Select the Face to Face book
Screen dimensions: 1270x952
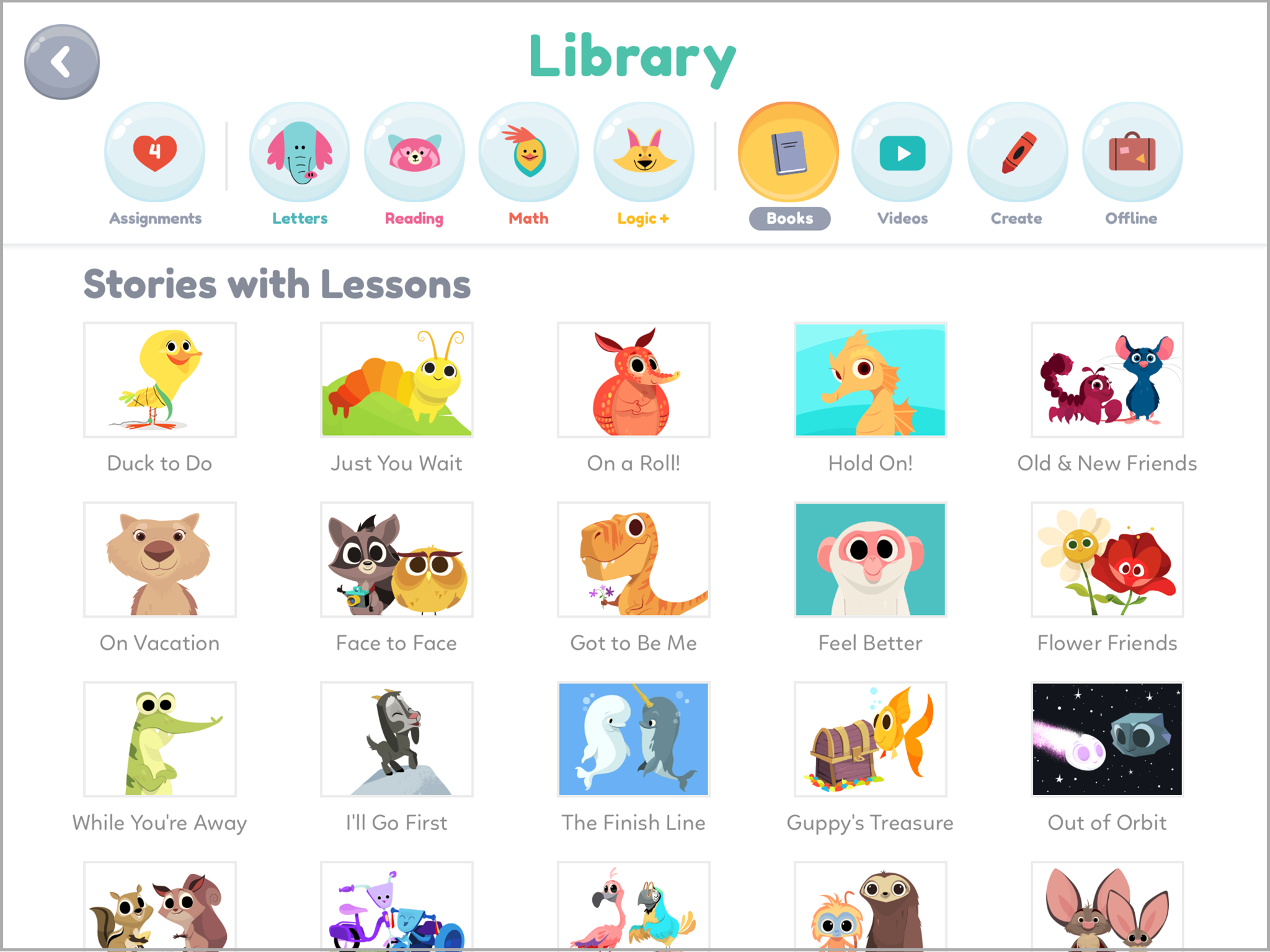point(397,559)
